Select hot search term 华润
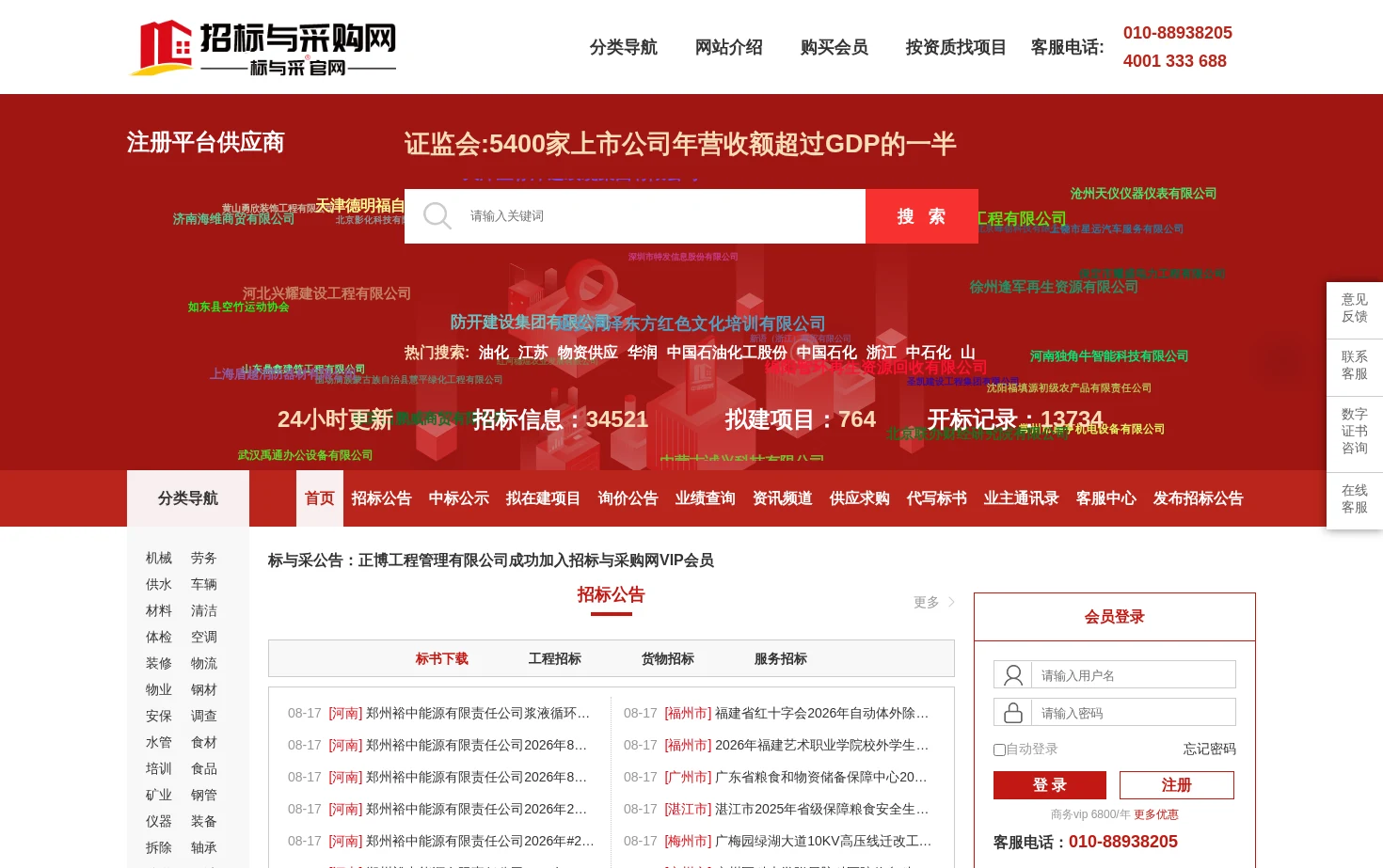Screen dimensions: 1383x868 [643, 353]
